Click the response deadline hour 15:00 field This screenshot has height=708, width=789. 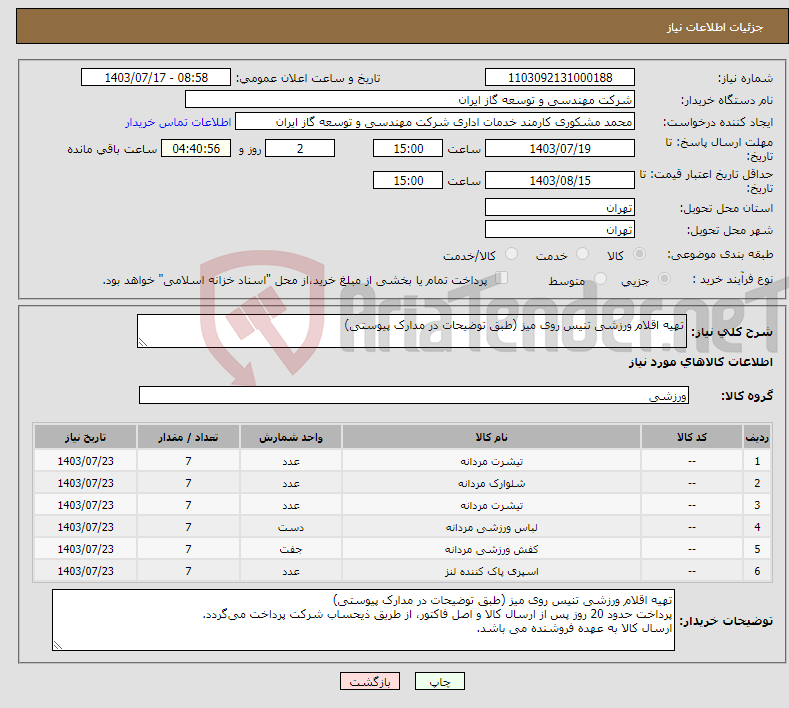pos(408,148)
